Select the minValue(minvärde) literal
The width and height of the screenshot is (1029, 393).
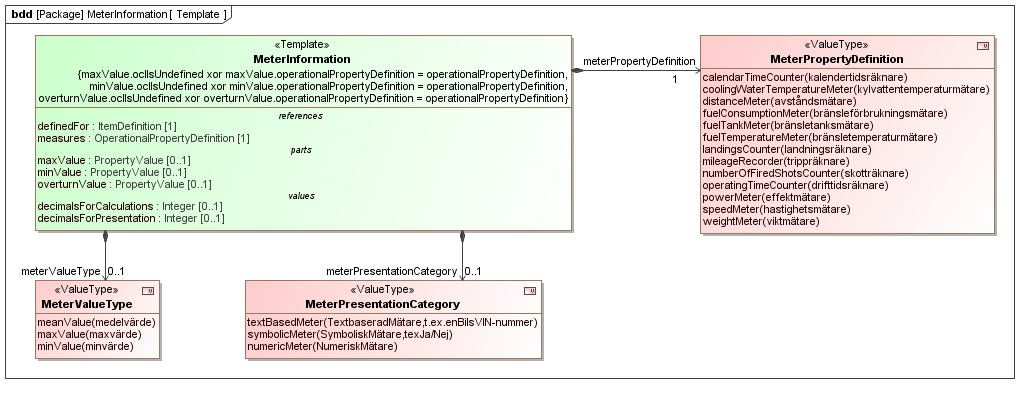(85, 346)
